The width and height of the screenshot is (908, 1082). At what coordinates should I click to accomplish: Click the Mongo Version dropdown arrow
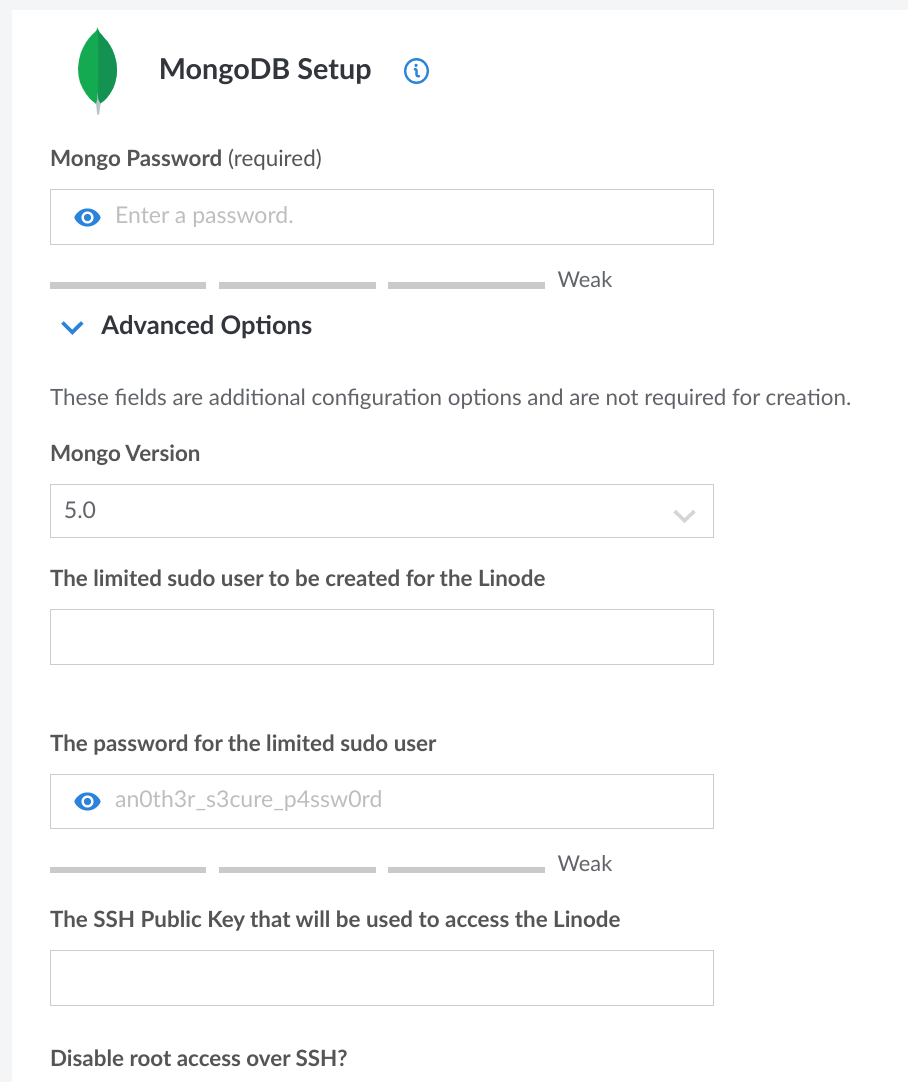click(x=684, y=516)
